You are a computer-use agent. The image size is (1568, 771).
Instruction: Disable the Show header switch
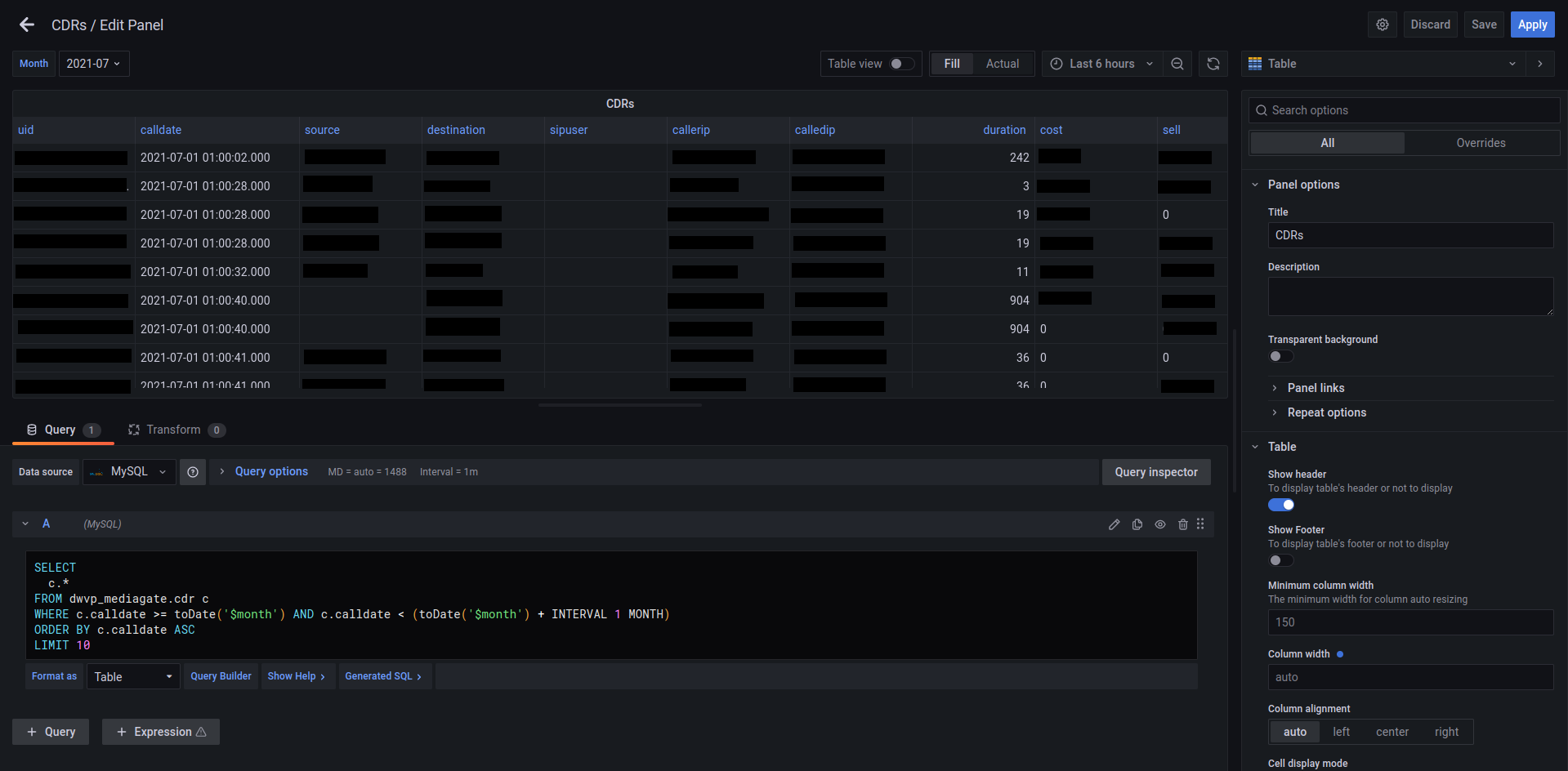[1280, 505]
